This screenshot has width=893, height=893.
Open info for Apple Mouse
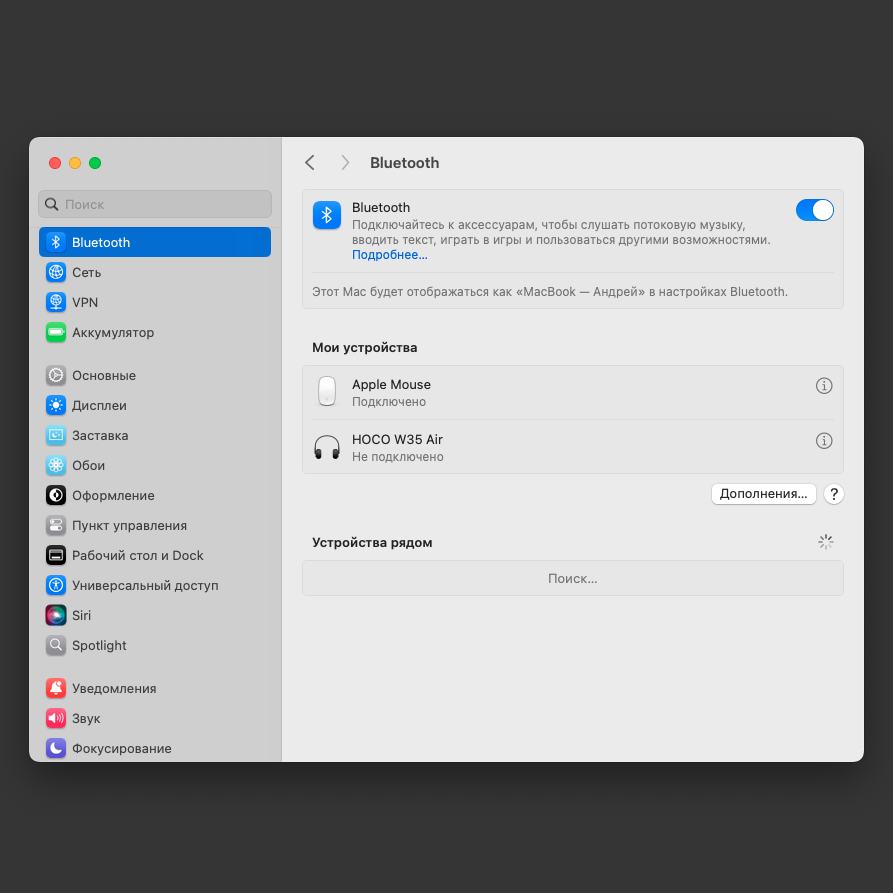point(824,386)
